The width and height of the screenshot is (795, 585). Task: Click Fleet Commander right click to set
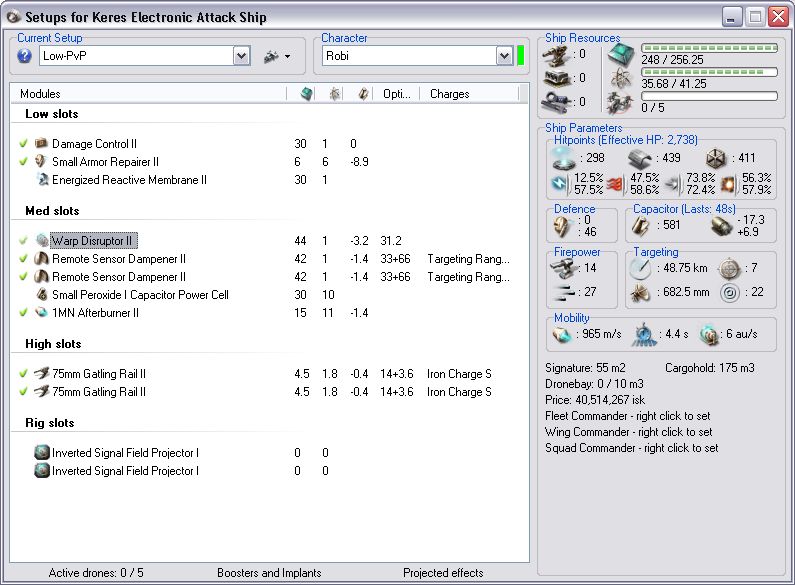[x=628, y=416]
